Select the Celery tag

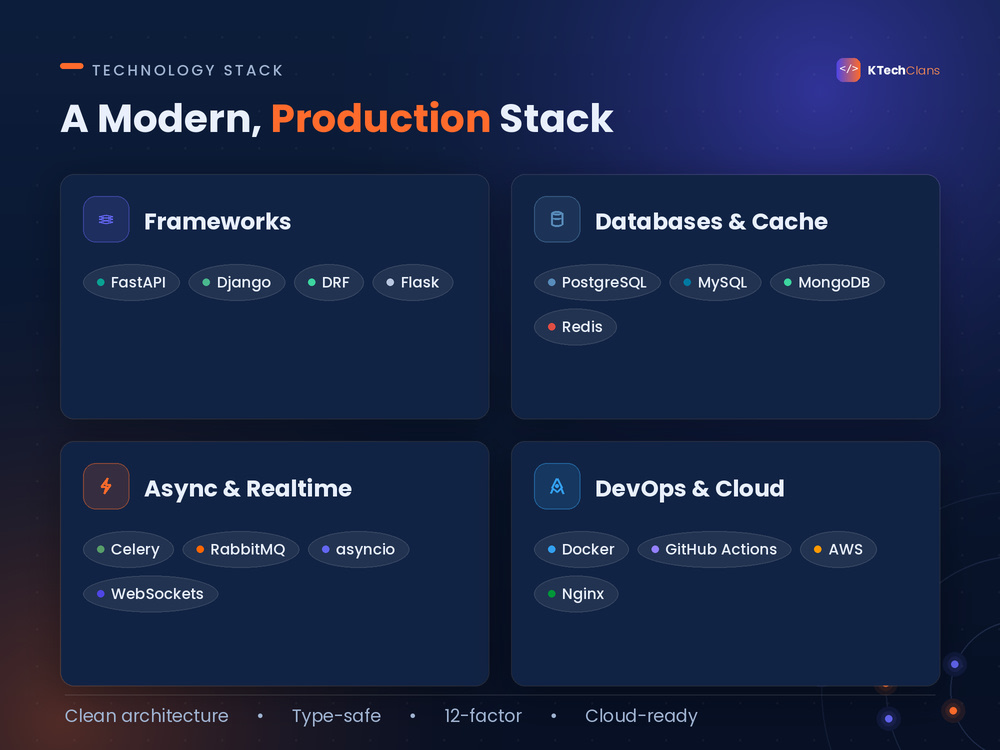pos(128,549)
